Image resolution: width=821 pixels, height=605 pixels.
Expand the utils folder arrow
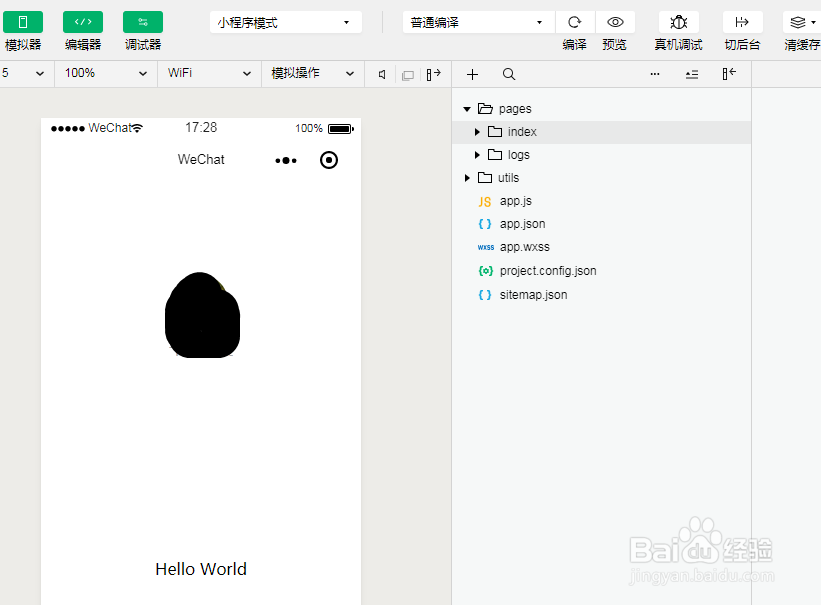coord(467,178)
